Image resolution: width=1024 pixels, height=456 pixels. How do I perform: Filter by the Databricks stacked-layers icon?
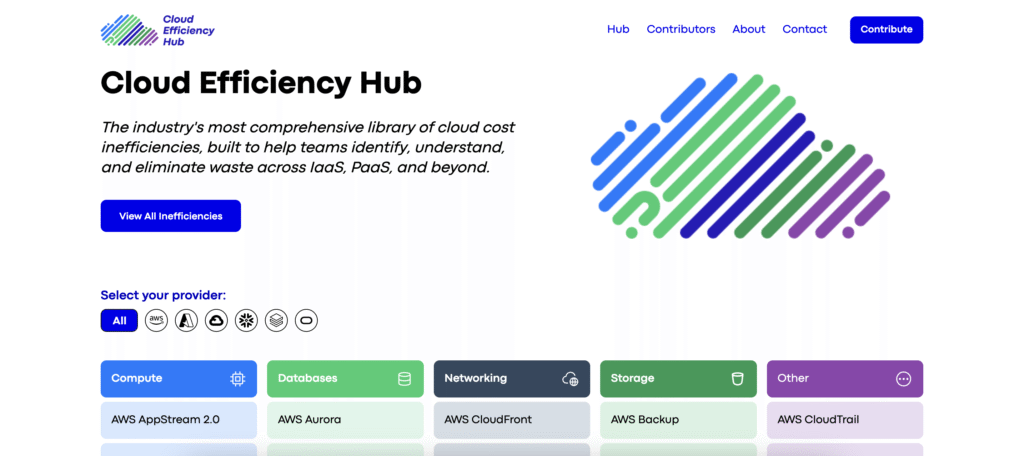point(276,320)
